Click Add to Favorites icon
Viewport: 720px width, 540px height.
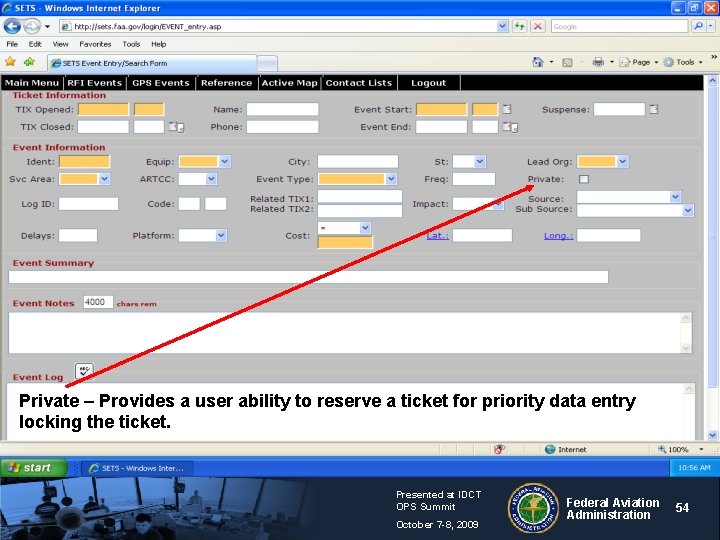click(x=29, y=62)
